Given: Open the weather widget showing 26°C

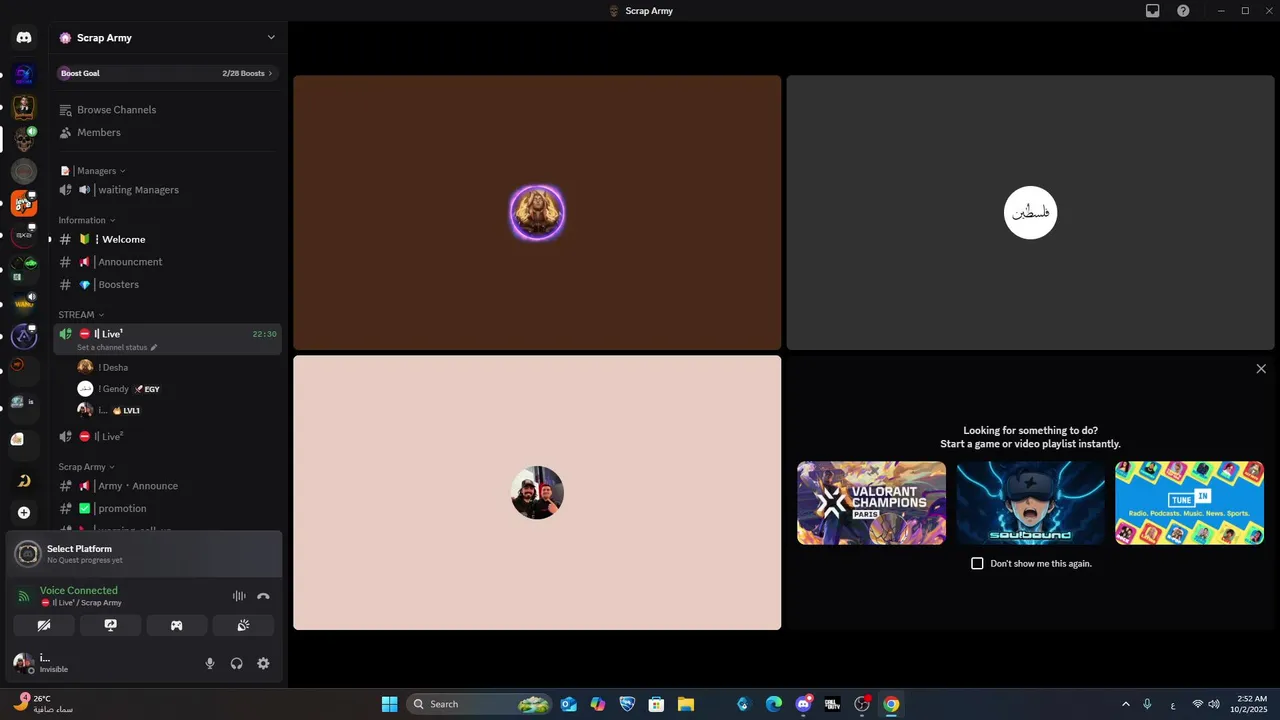Looking at the screenshot, I should (x=44, y=704).
